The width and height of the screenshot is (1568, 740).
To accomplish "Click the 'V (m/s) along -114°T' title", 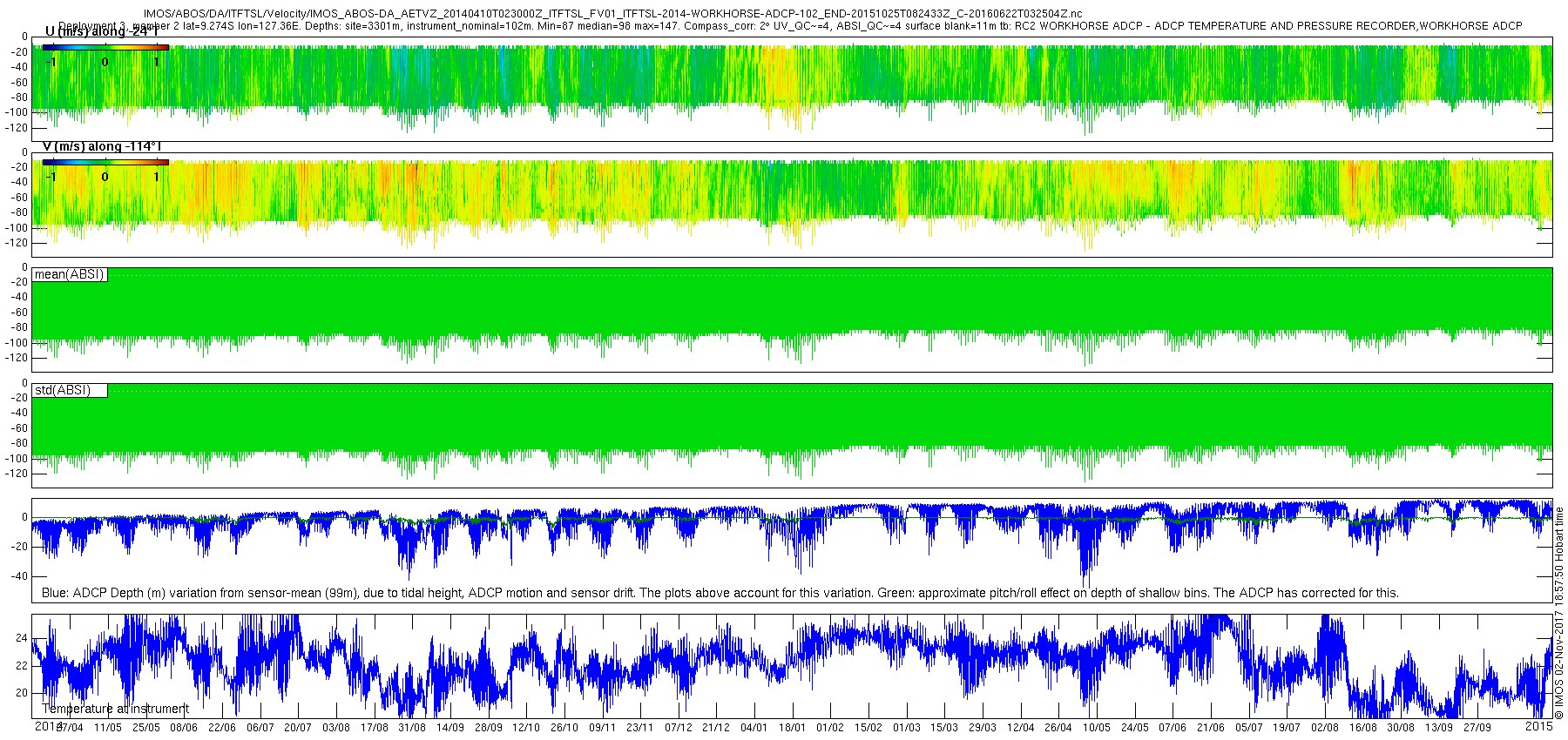I will coord(102,147).
